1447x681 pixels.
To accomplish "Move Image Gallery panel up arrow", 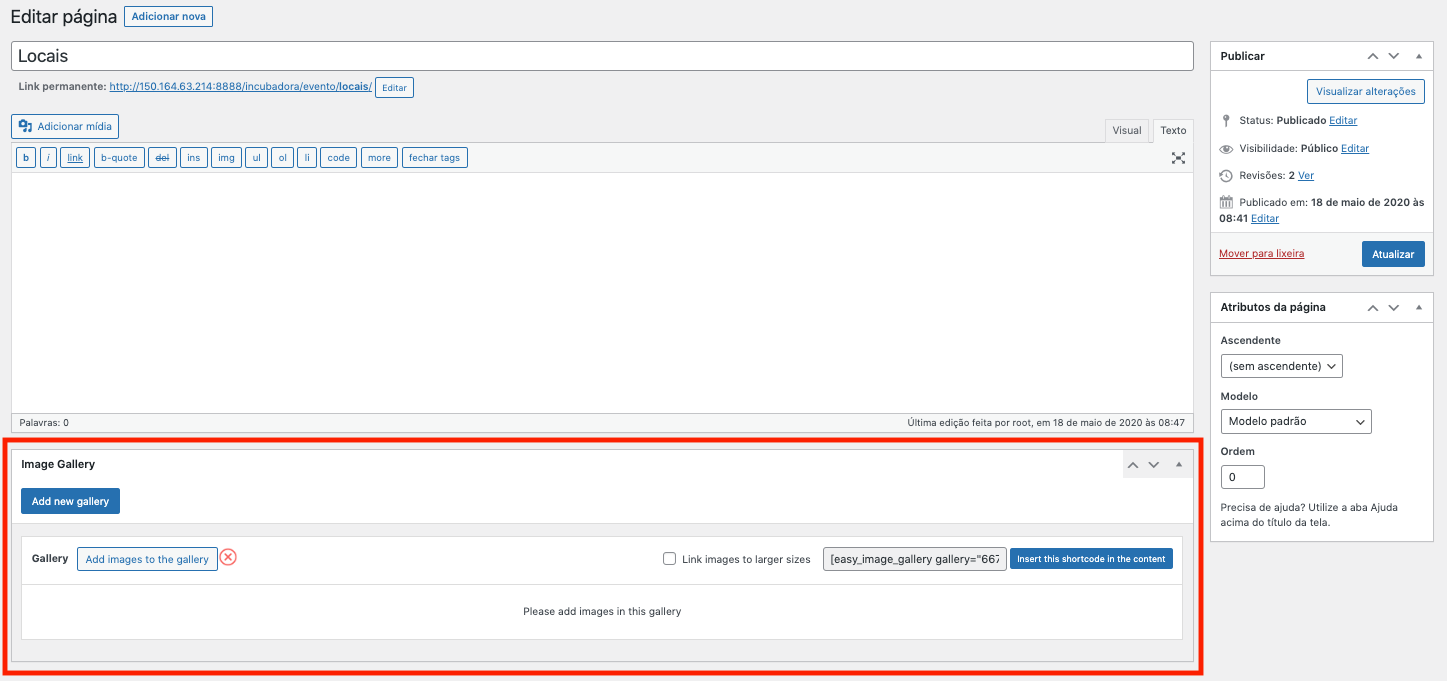I will click(x=1132, y=465).
